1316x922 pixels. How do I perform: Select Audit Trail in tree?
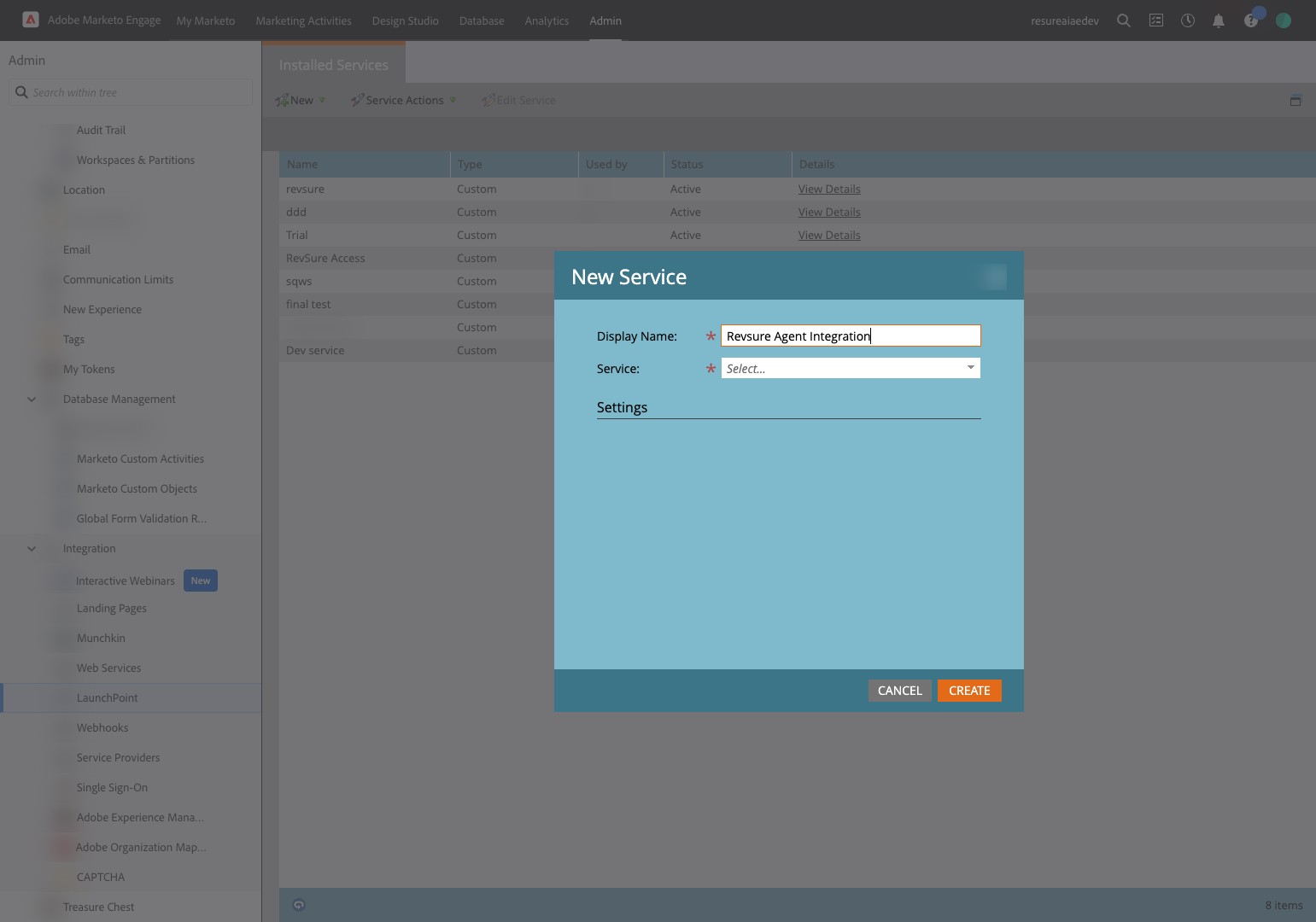tap(101, 130)
